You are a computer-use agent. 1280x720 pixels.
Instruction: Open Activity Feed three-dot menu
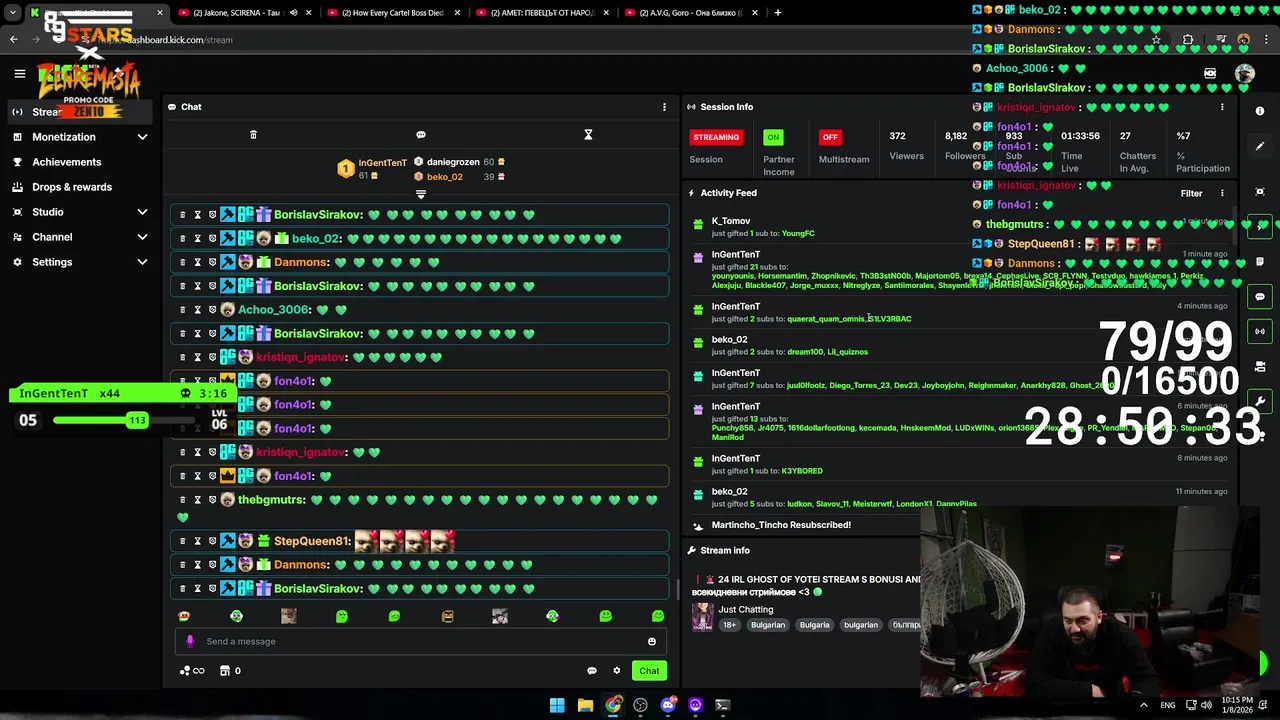click(x=1222, y=193)
